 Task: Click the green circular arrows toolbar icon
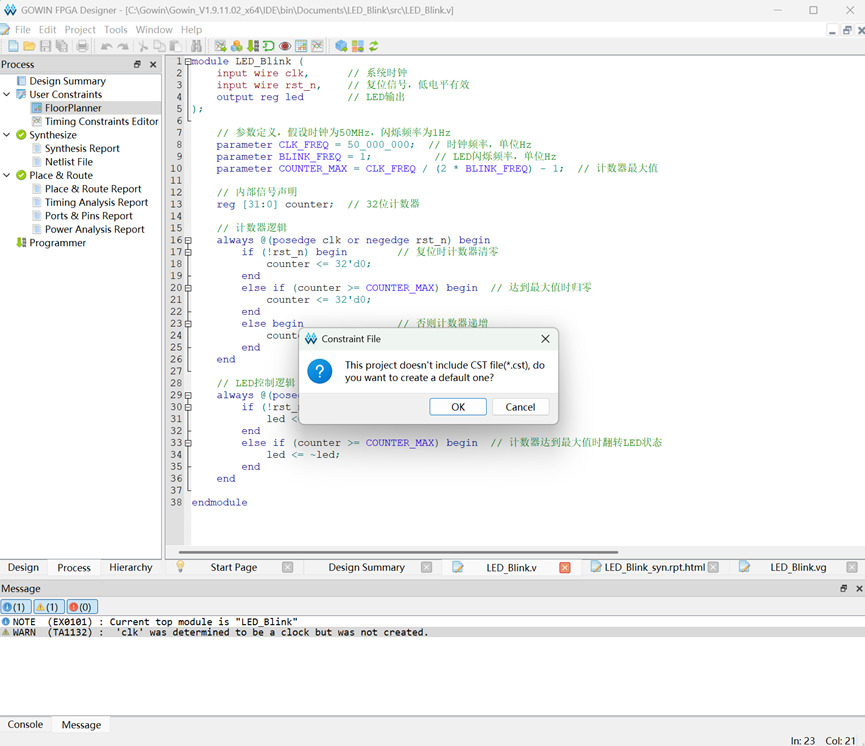click(373, 46)
